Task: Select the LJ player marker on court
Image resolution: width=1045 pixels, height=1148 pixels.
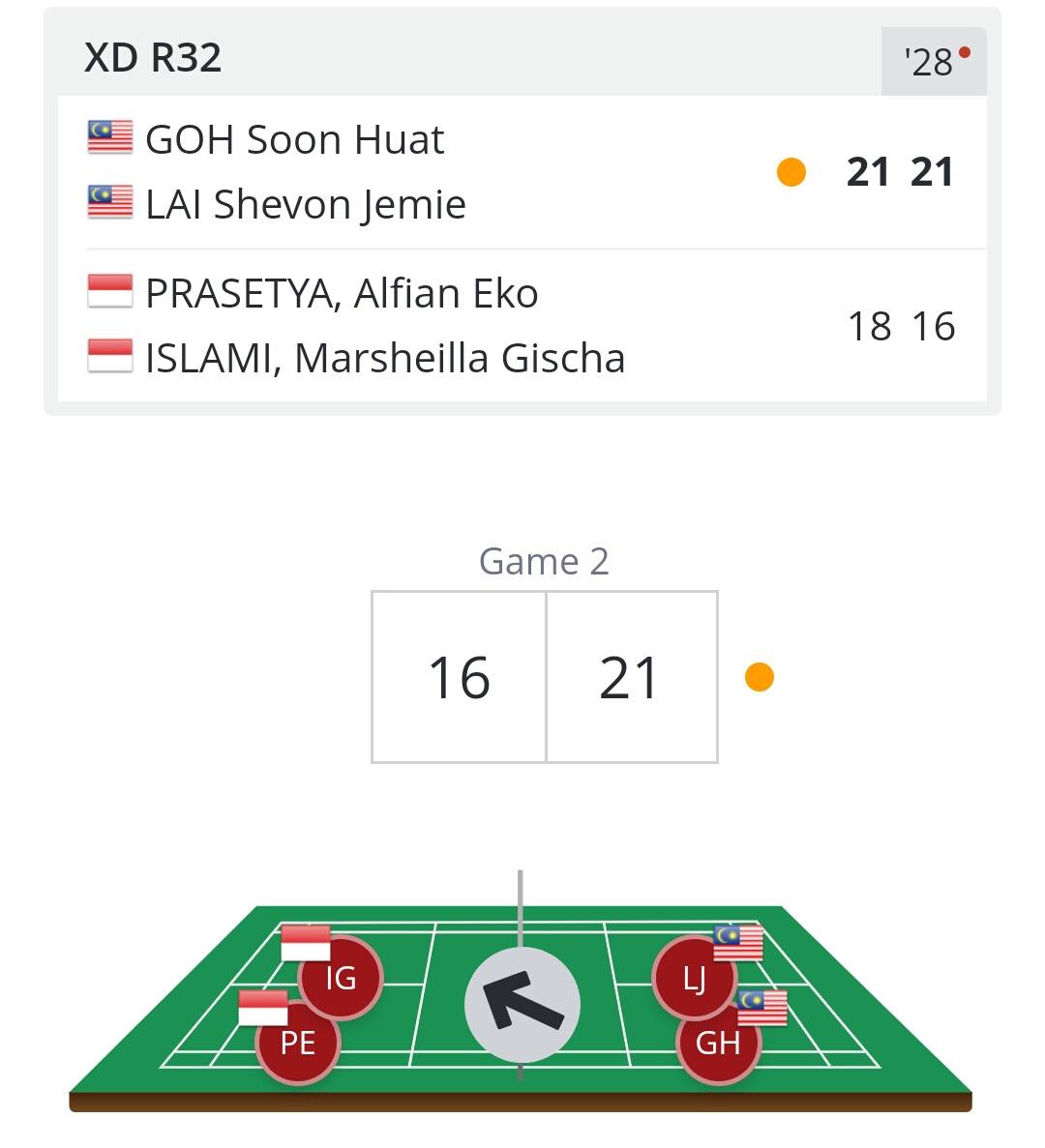Action: (x=694, y=978)
